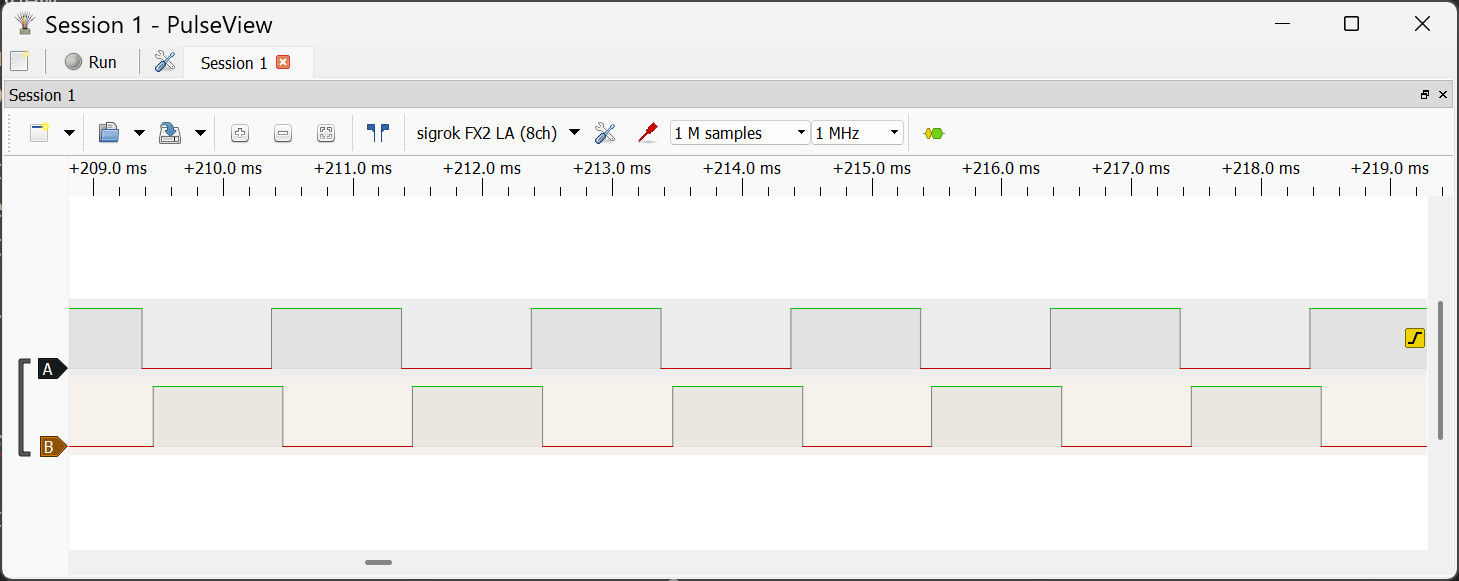
Task: Open the settings wrench beside Run
Action: tap(165, 62)
